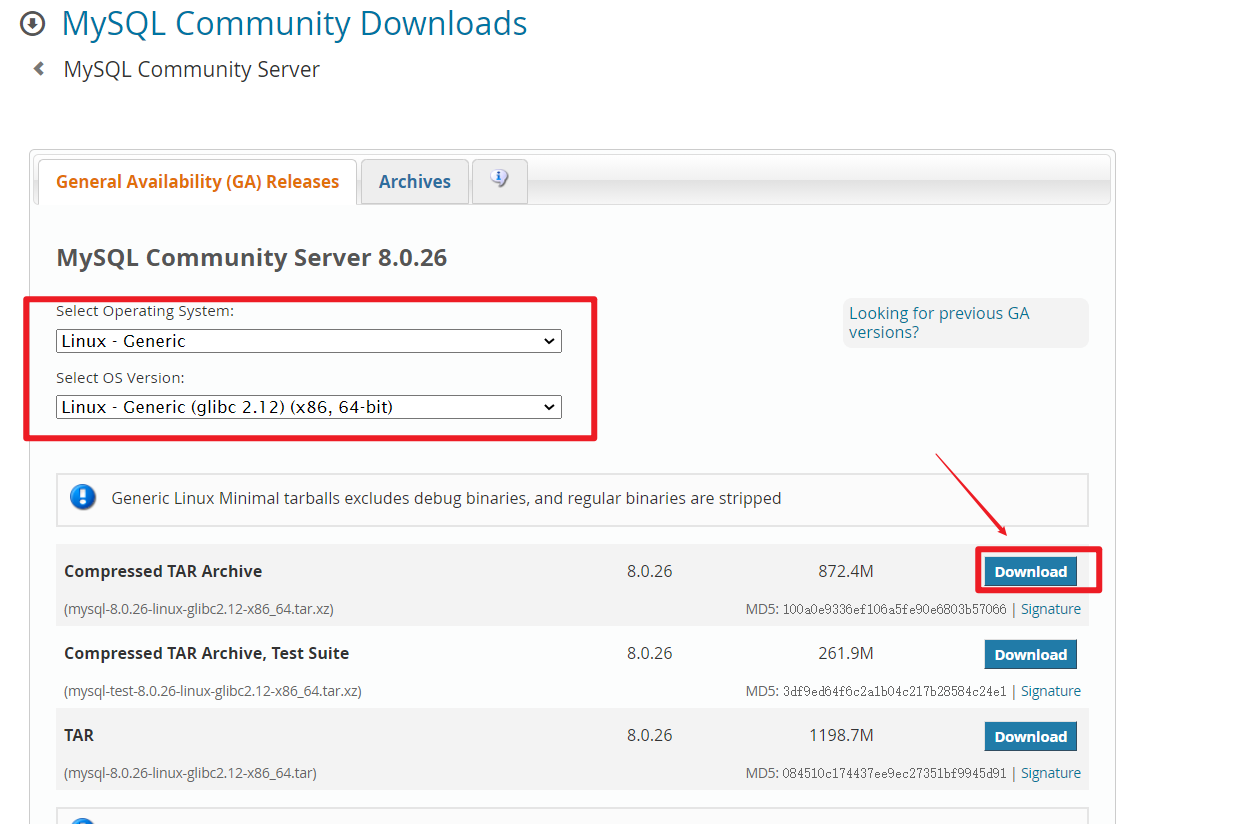This screenshot has height=824, width=1235.
Task: Click version 8.0.26 in the TAR row
Action: pyautogui.click(x=650, y=736)
